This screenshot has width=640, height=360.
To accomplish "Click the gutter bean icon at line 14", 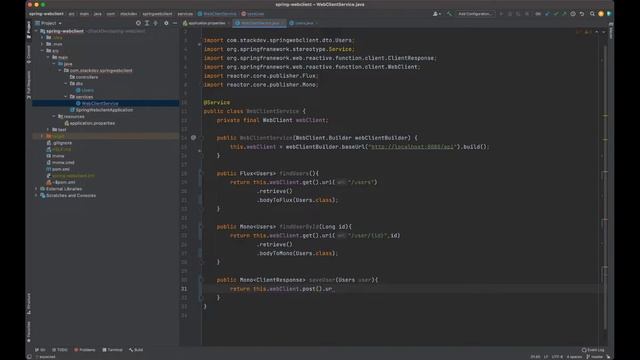I will tap(193, 138).
